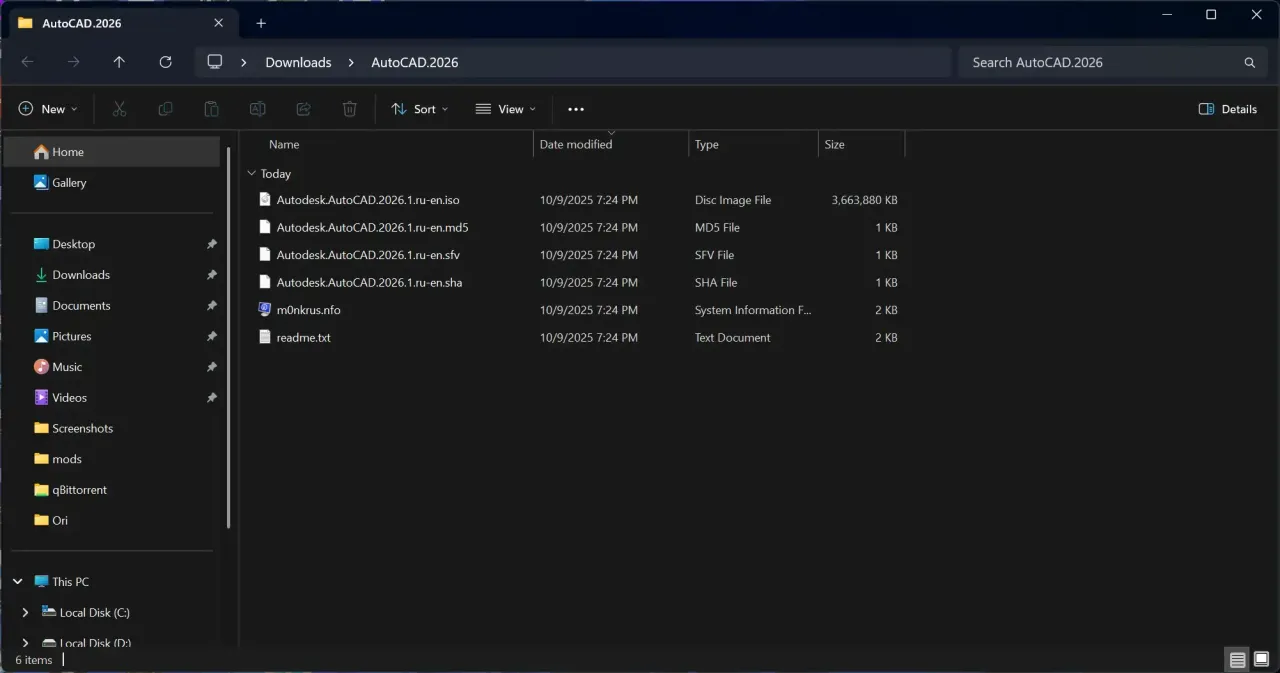Click Downloads in the address breadcrumb

(x=298, y=62)
